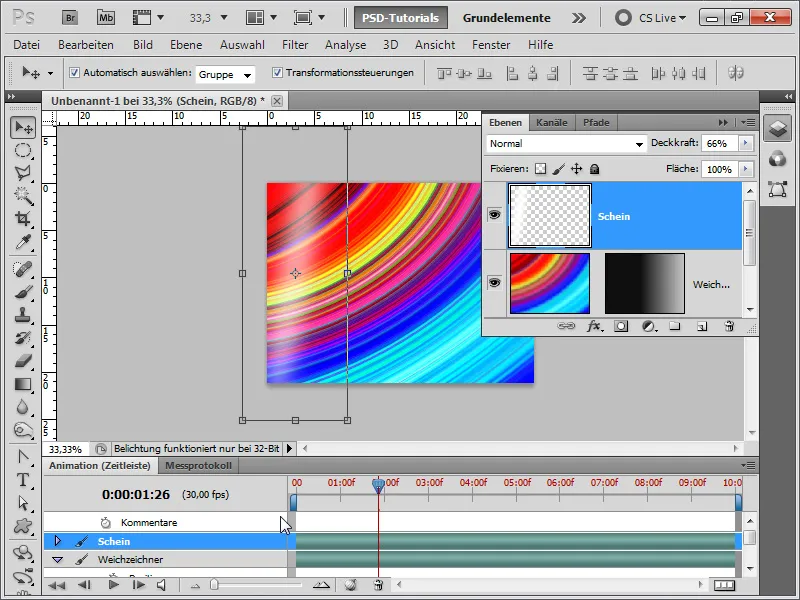Select the Blur tool
This screenshot has height=600, width=800.
[23, 407]
